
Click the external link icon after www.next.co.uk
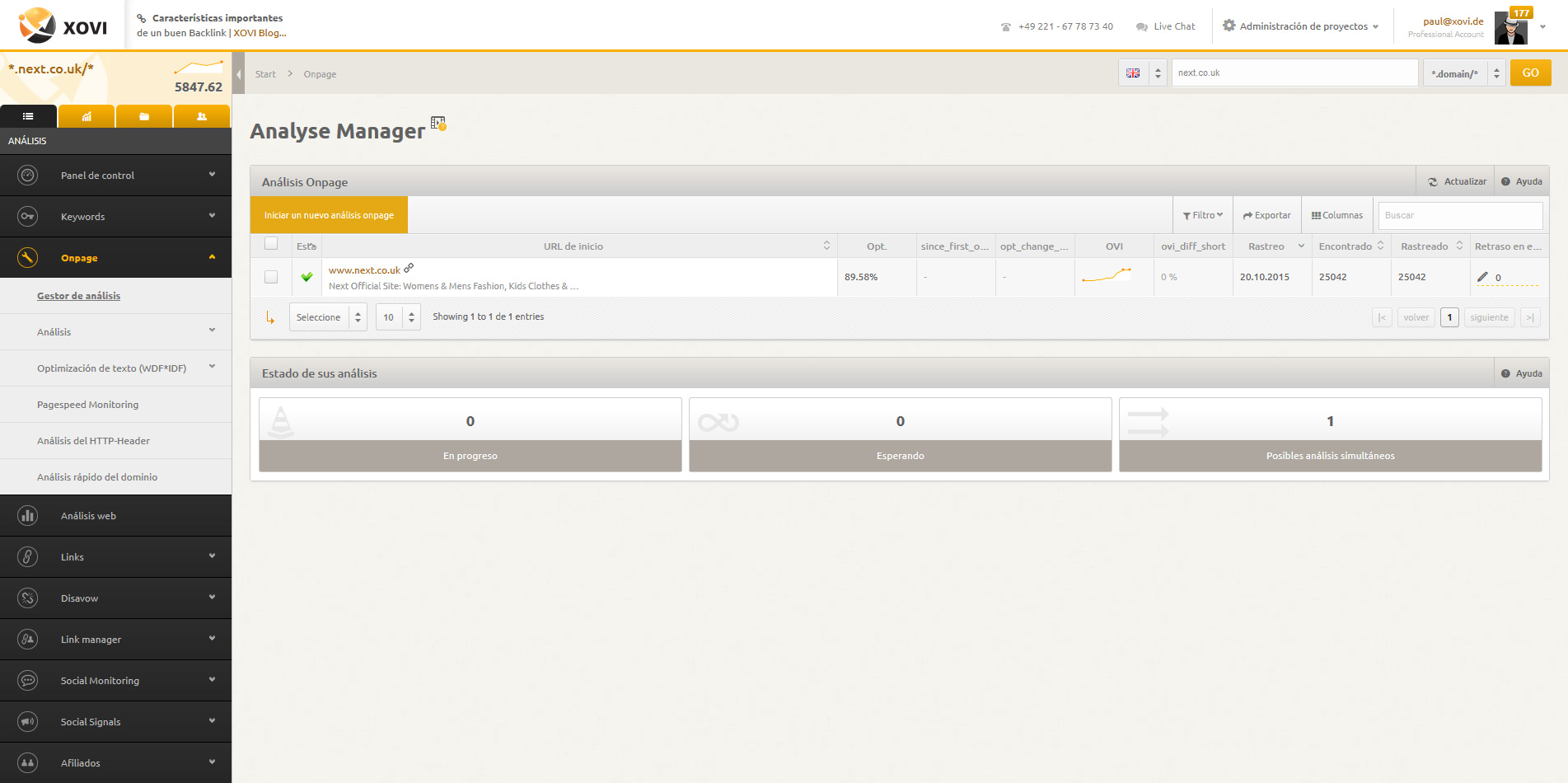click(409, 268)
